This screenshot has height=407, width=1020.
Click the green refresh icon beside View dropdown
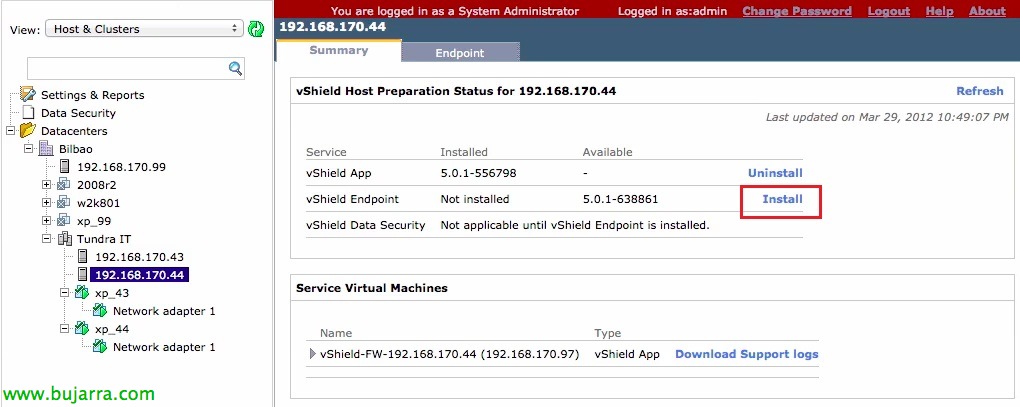click(256, 29)
